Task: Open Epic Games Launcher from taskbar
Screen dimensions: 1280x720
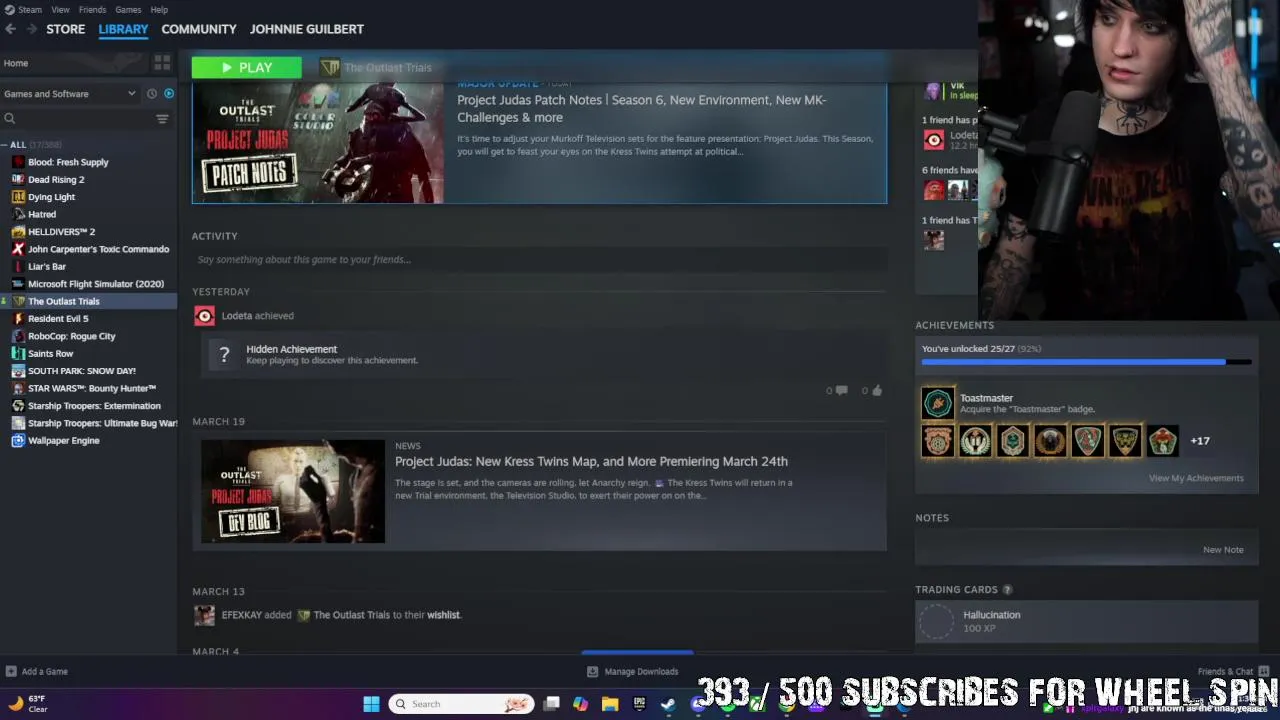Action: [639, 704]
